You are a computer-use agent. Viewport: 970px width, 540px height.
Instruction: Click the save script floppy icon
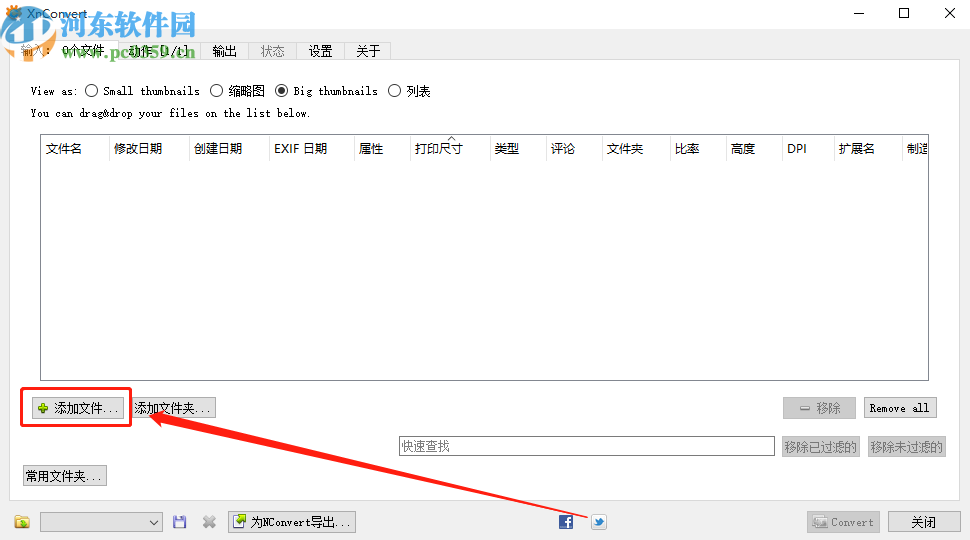pos(179,522)
